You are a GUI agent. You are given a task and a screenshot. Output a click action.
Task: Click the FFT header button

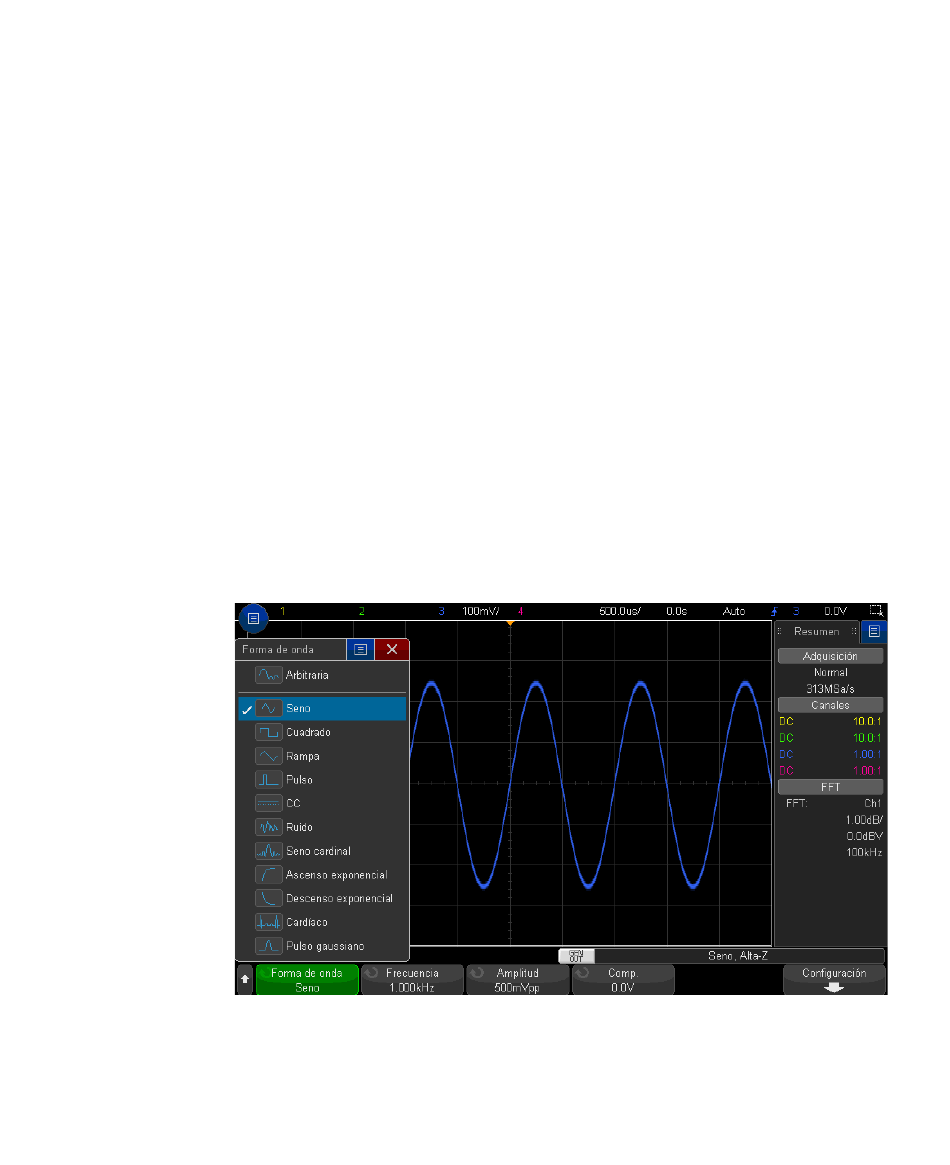[830, 787]
